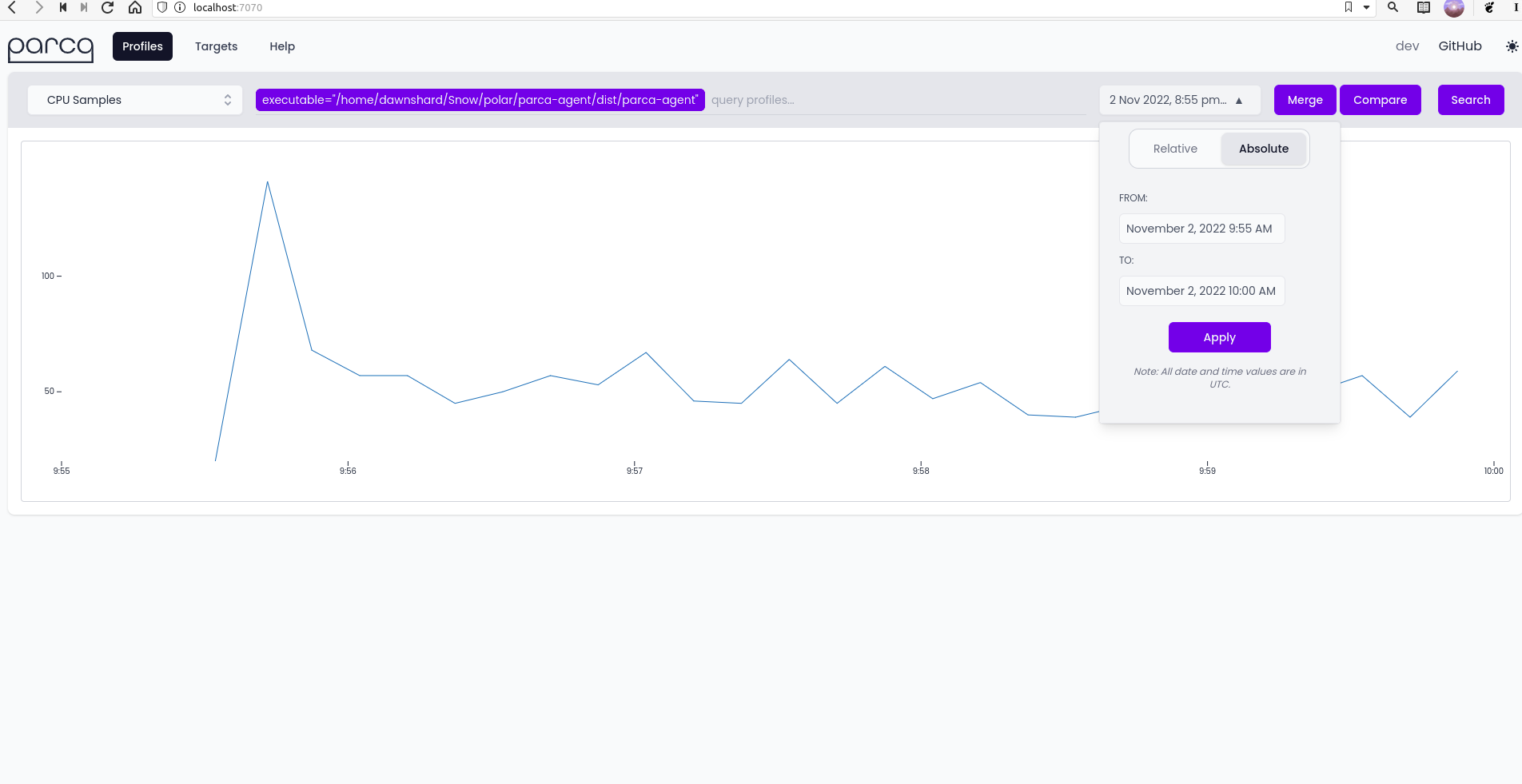Screen dimensions: 1522x784
Task: Click the shield privacy protection icon
Action: (161, 7)
